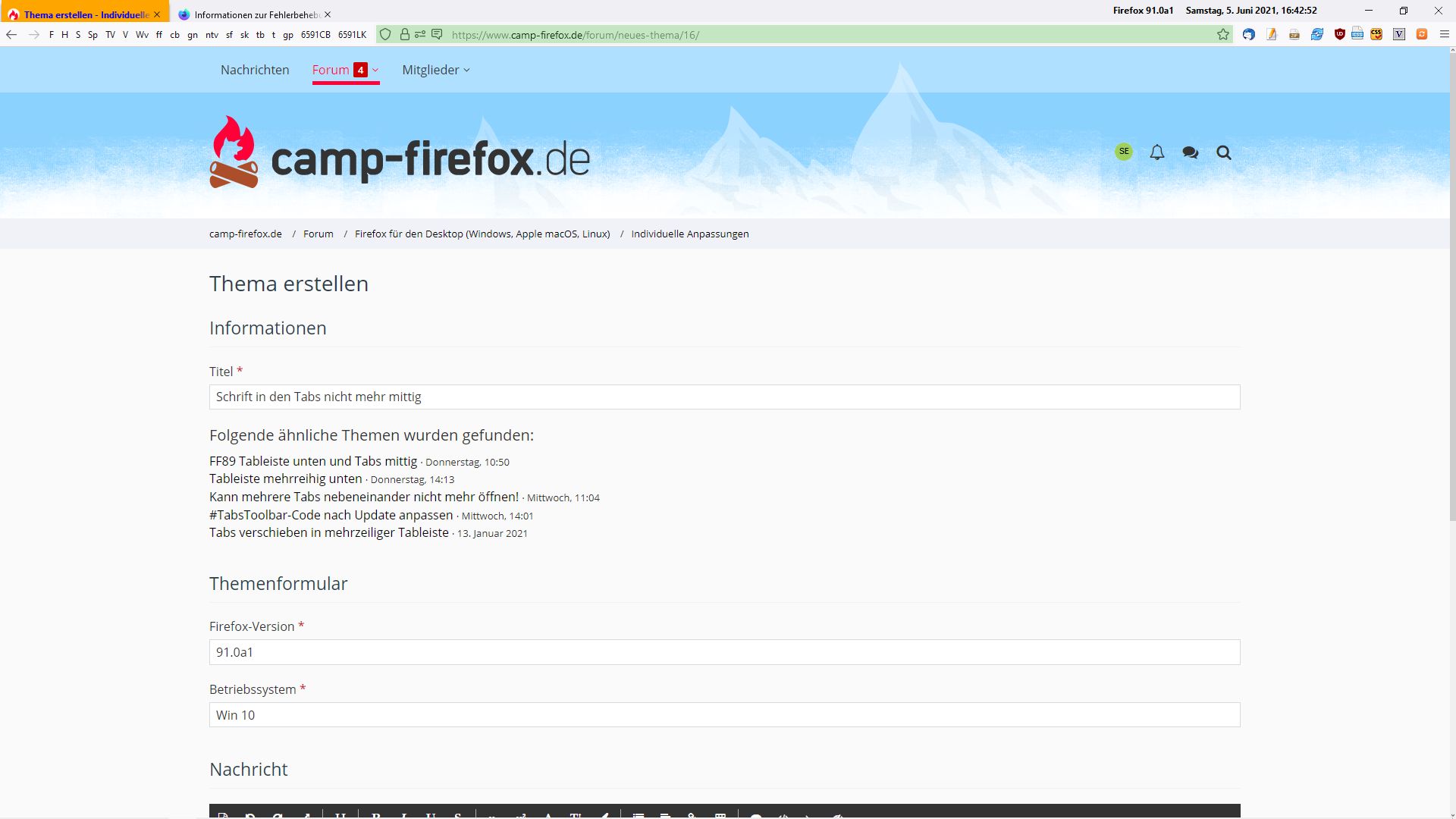Expand the Forum dropdown chevron
This screenshot has height=819, width=1456.
375,70
